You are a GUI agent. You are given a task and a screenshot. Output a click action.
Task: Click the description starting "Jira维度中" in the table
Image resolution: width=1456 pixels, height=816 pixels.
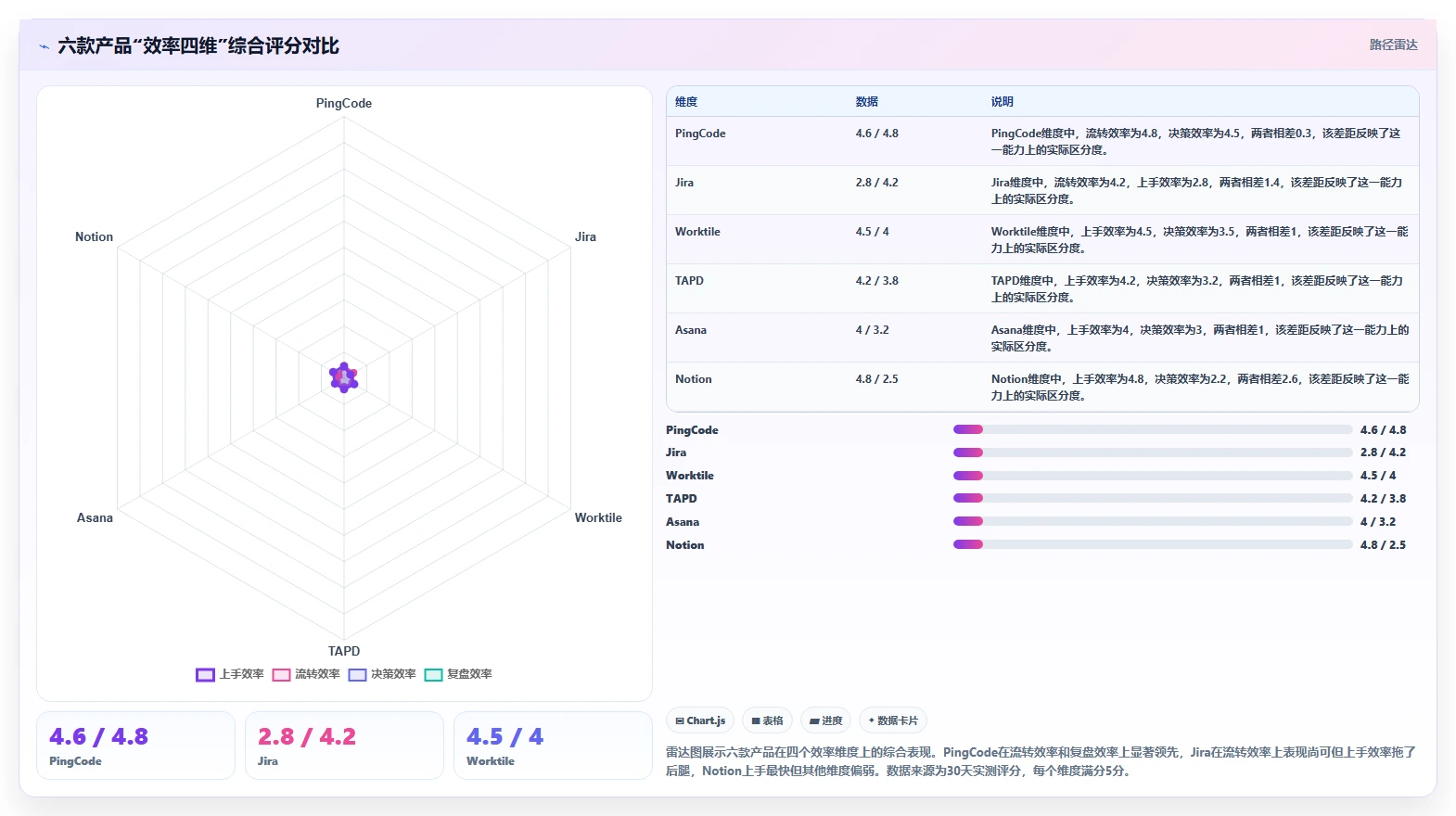click(x=1197, y=191)
